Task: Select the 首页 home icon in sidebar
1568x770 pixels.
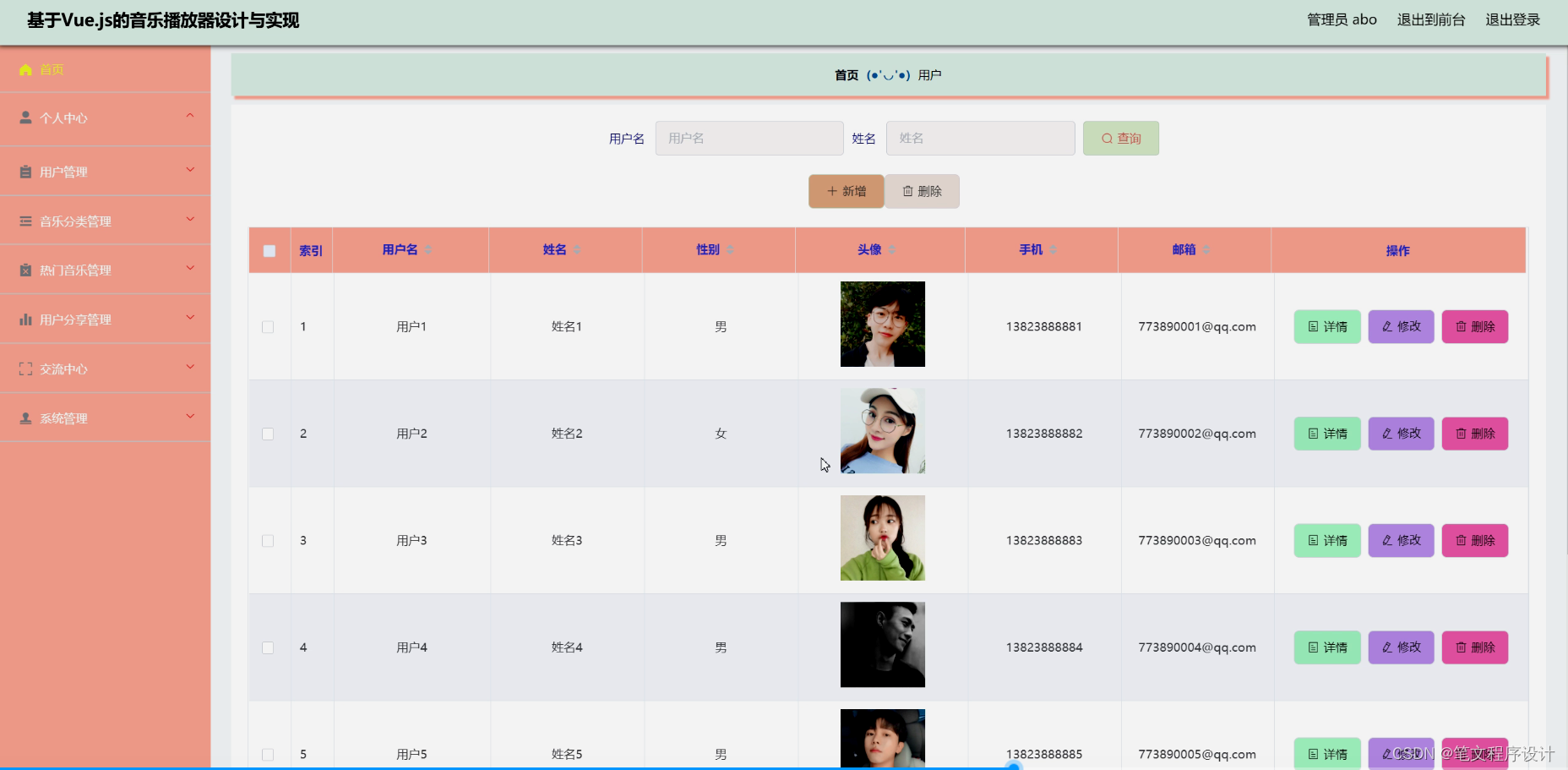Action: (25, 69)
